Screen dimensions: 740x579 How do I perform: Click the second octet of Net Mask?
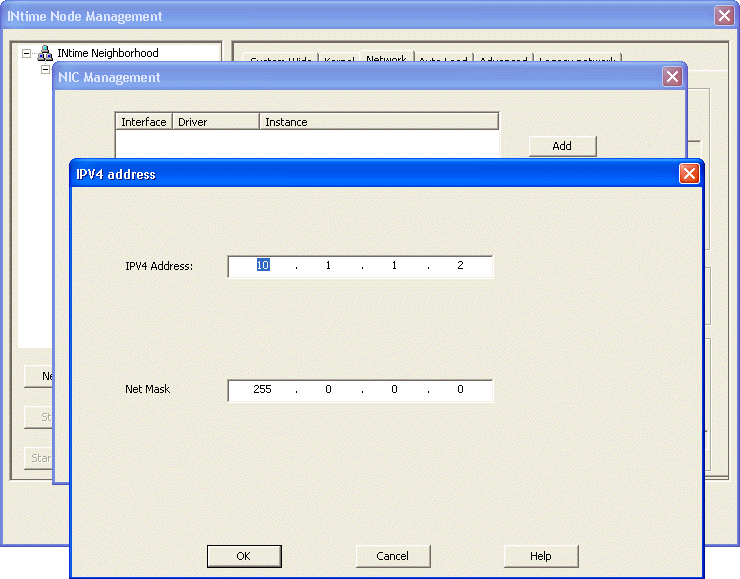click(x=328, y=390)
